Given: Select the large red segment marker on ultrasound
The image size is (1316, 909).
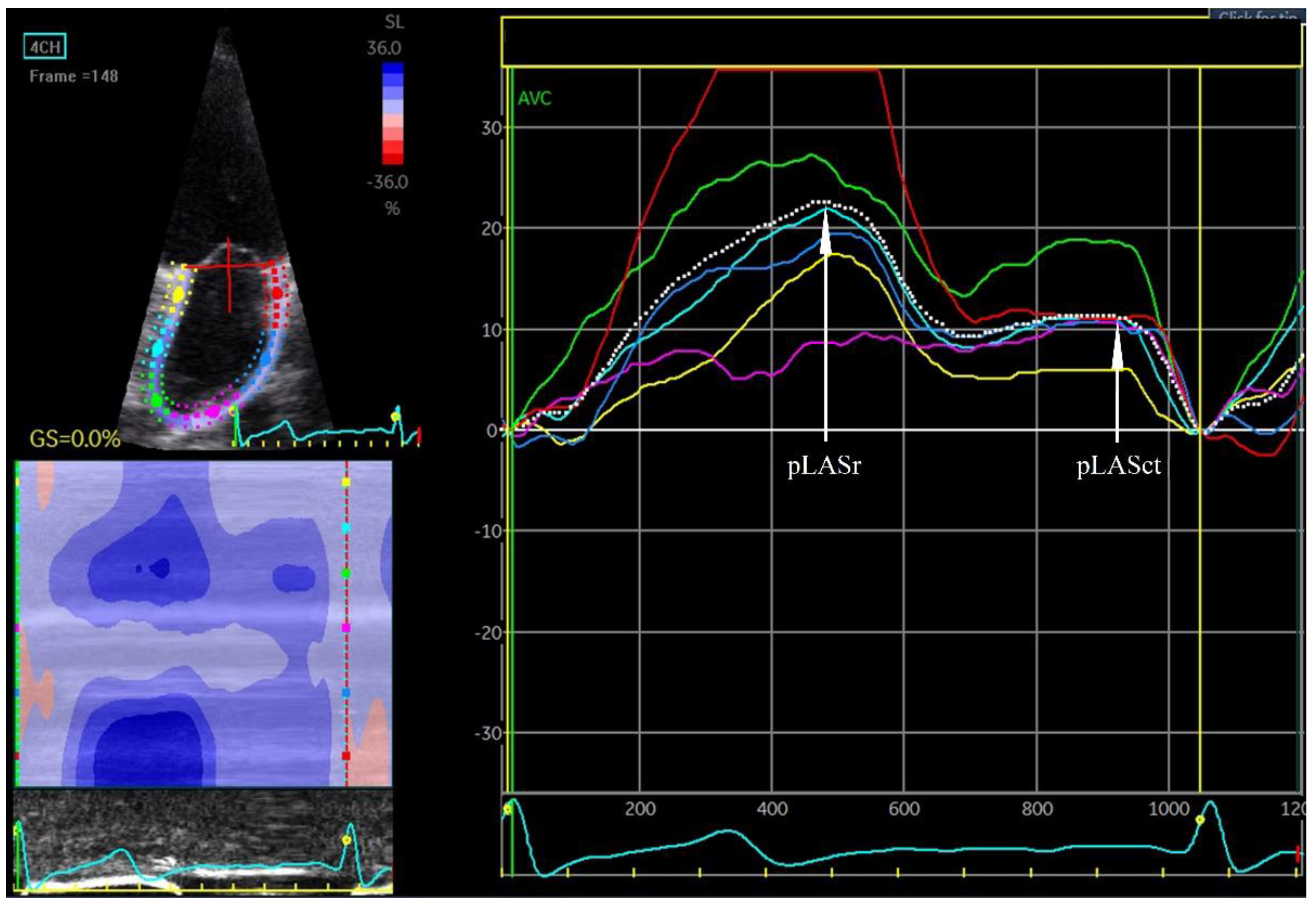Looking at the screenshot, I should [x=277, y=293].
